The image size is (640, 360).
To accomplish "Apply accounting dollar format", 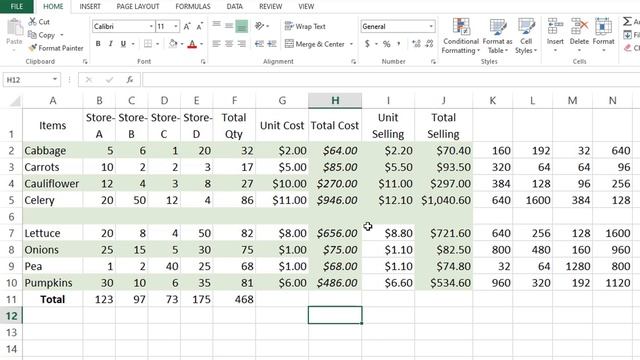I will click(x=367, y=44).
